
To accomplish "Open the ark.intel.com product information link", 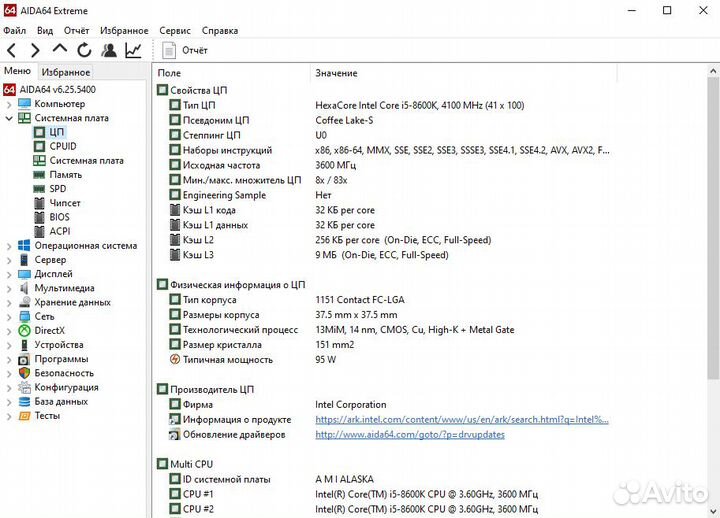I will pos(462,419).
